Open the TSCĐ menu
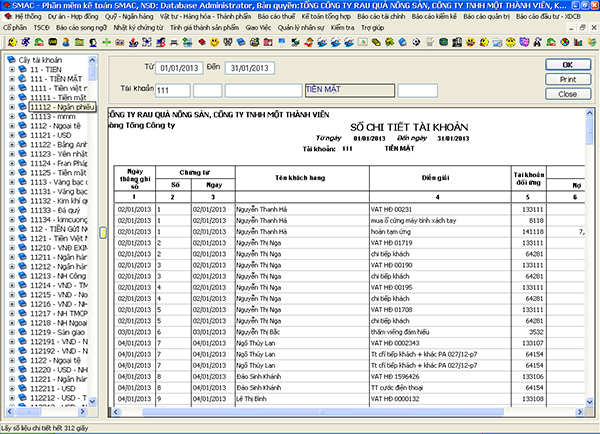This screenshot has width=600, height=434. [41, 28]
